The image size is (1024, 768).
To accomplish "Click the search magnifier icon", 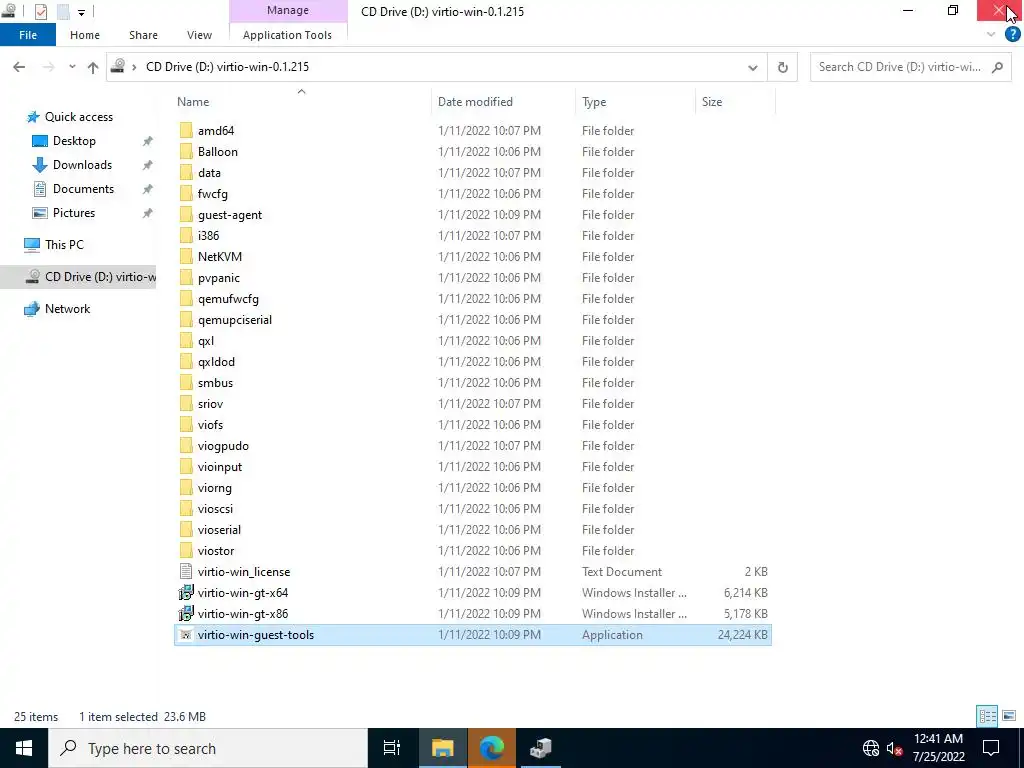I will coord(997,67).
